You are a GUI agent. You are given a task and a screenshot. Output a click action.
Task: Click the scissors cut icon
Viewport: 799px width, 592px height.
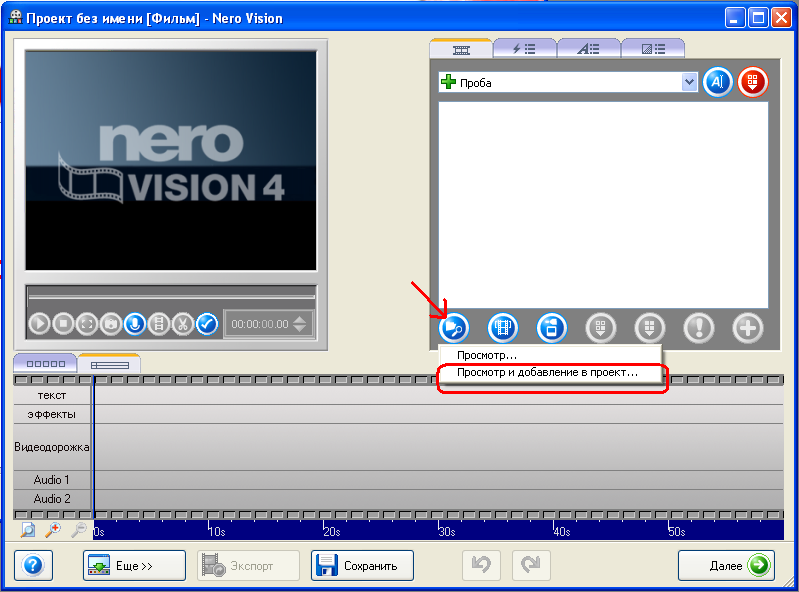pyautogui.click(x=182, y=324)
